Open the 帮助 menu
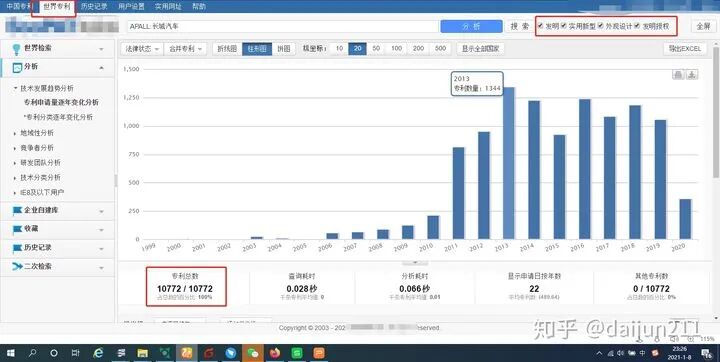The width and height of the screenshot is (720, 362). (x=199, y=6)
